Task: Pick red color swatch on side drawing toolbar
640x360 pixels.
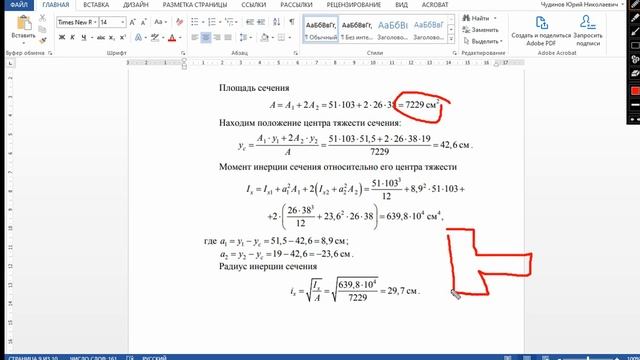Action: click(635, 91)
